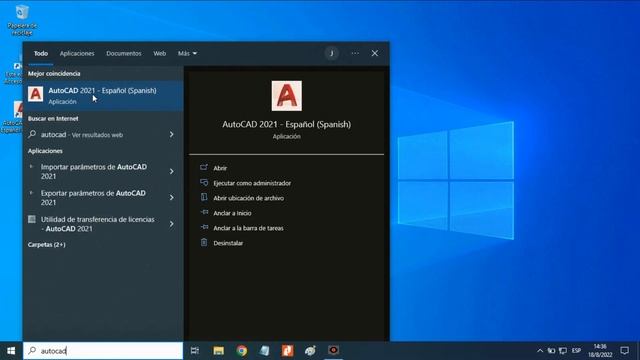The image size is (640, 360).
Task: Click the network tray icon
Action: 563,351
